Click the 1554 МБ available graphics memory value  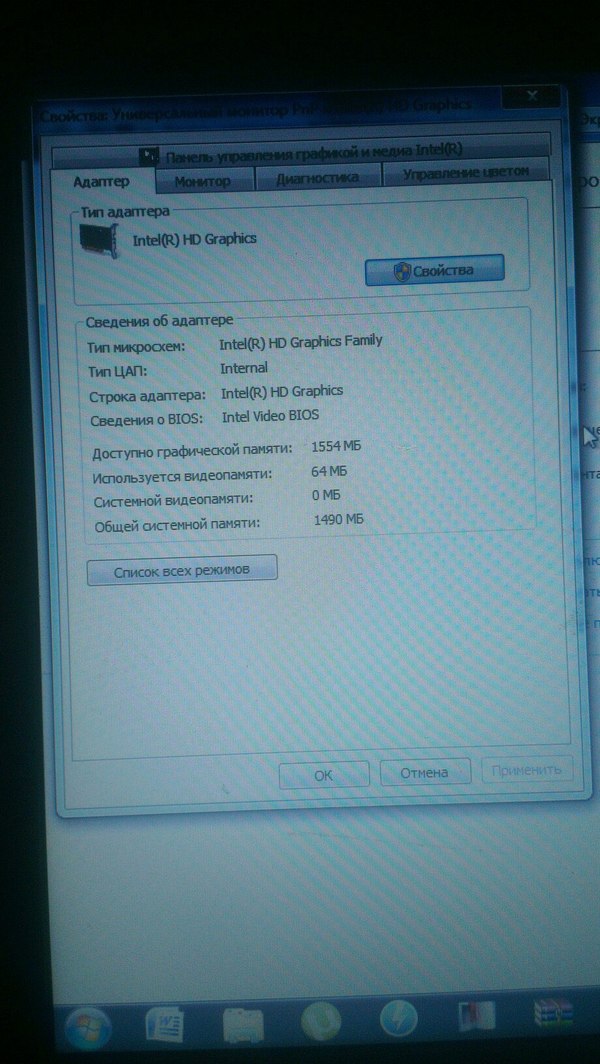pyautogui.click(x=337, y=445)
